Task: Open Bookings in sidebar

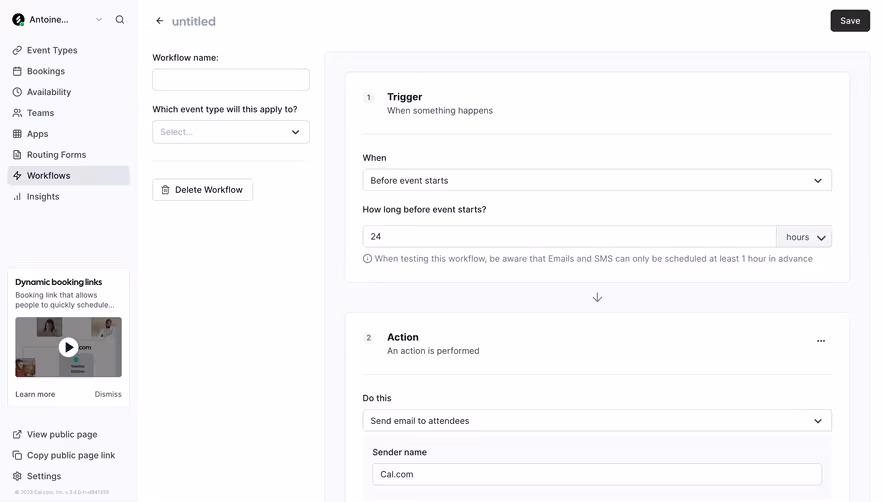Action: pos(68,71)
